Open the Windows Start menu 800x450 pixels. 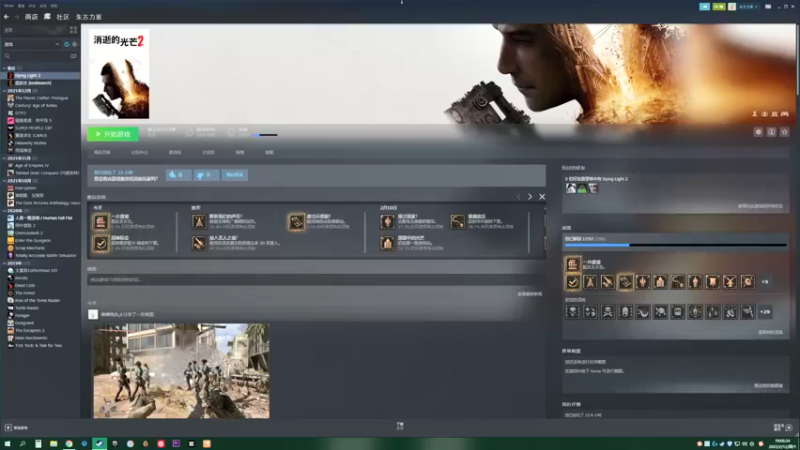point(7,444)
